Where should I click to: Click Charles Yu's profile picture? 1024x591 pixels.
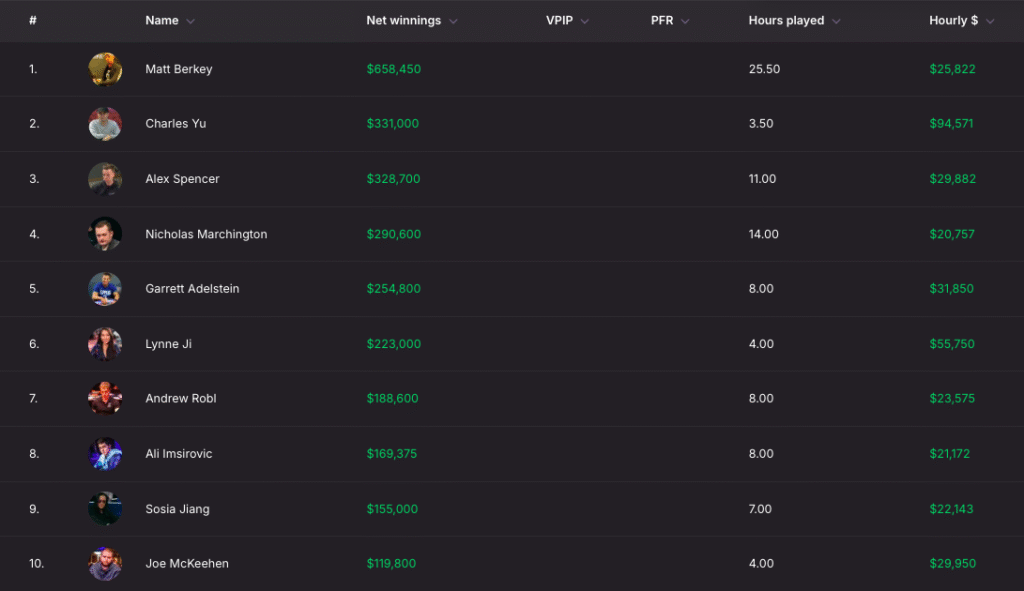pyautogui.click(x=105, y=124)
